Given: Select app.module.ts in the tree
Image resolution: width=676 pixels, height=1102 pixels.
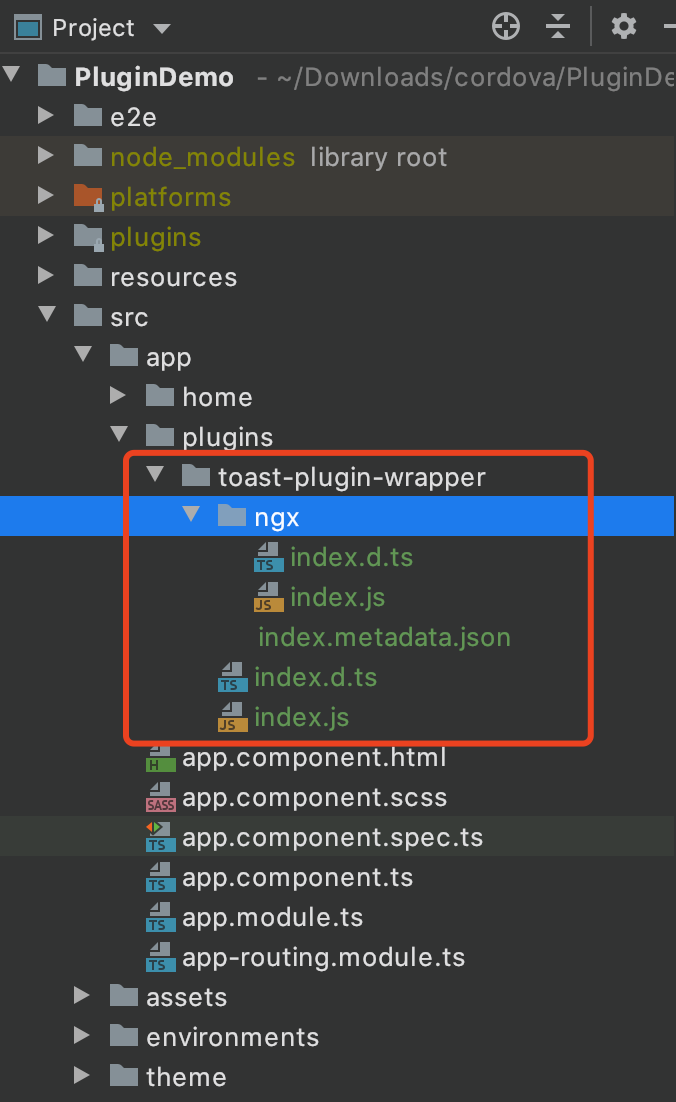Looking at the screenshot, I should point(272,917).
